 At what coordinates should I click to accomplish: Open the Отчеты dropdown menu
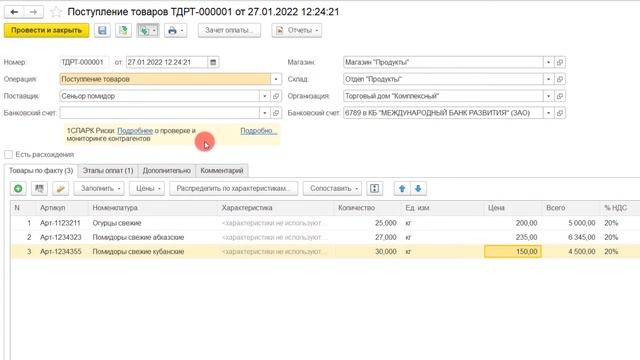(297, 31)
